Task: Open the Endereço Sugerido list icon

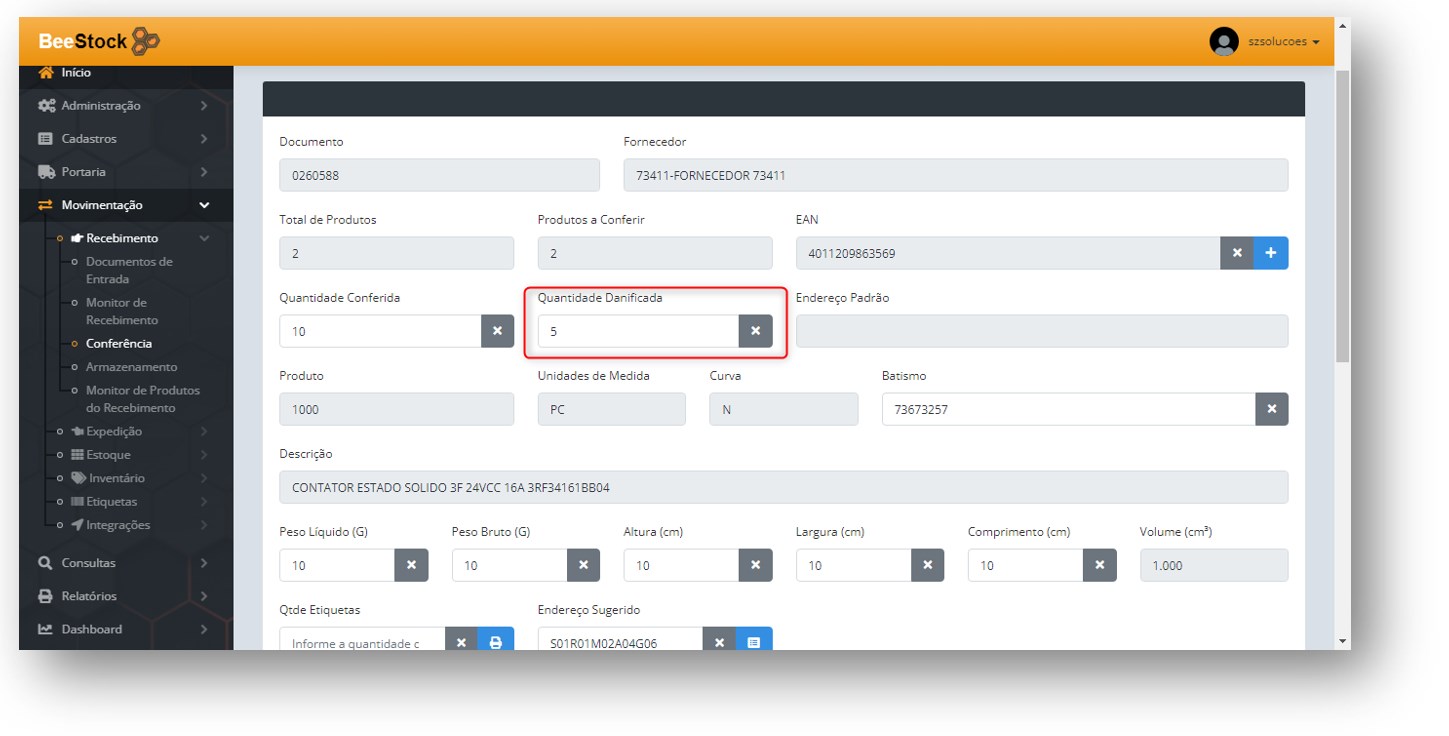Action: pos(754,642)
